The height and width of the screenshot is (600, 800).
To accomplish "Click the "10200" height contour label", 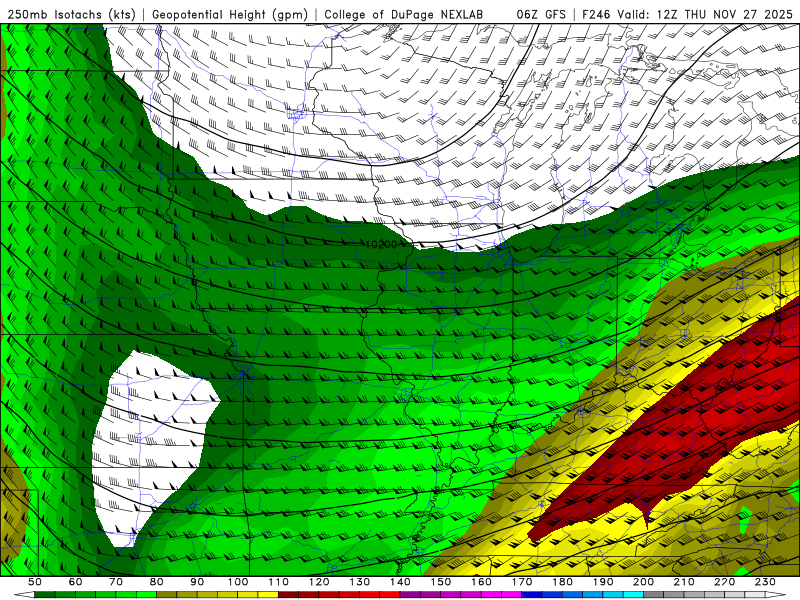I will tap(381, 245).
